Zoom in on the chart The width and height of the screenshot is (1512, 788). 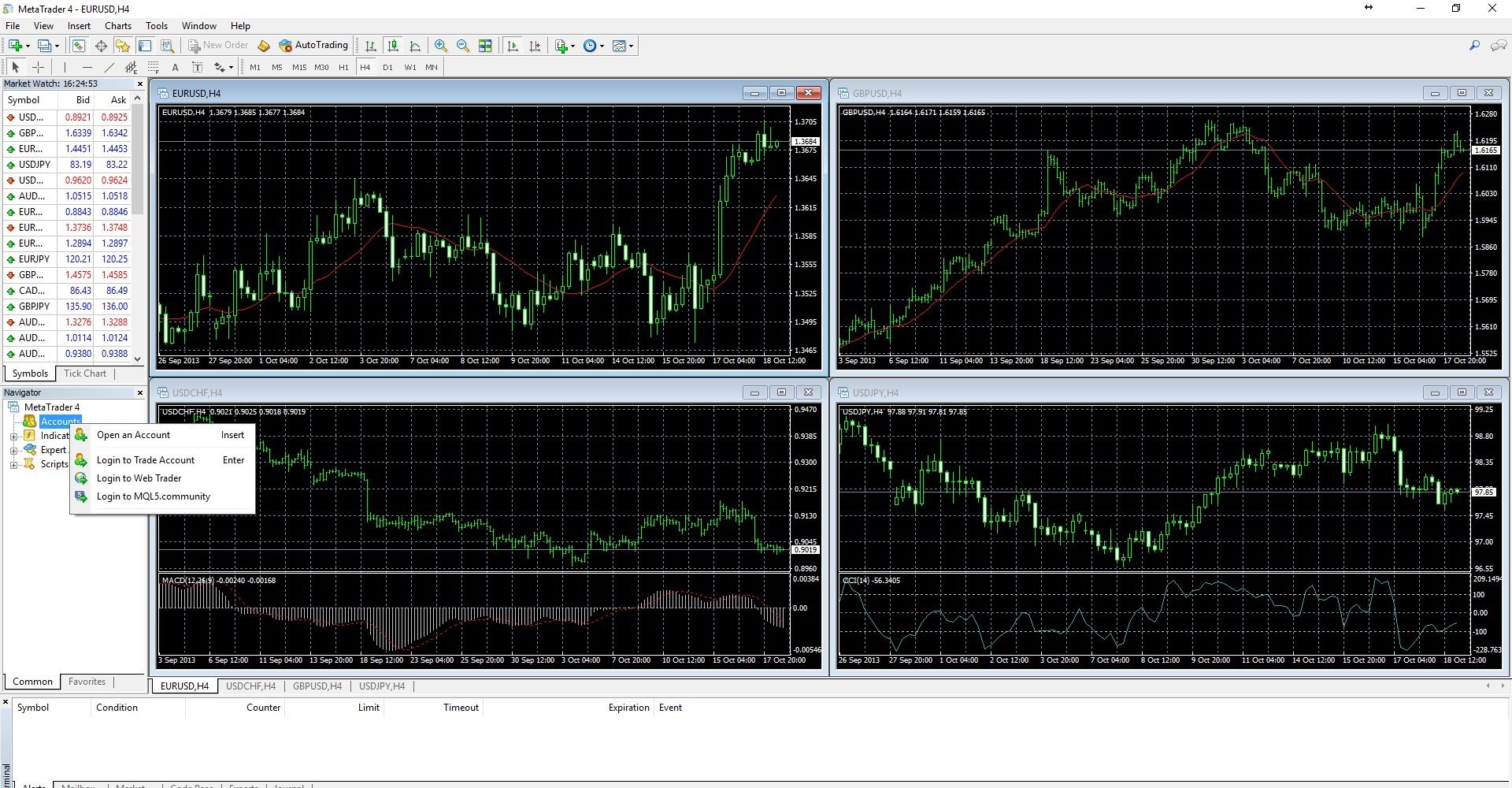441,46
